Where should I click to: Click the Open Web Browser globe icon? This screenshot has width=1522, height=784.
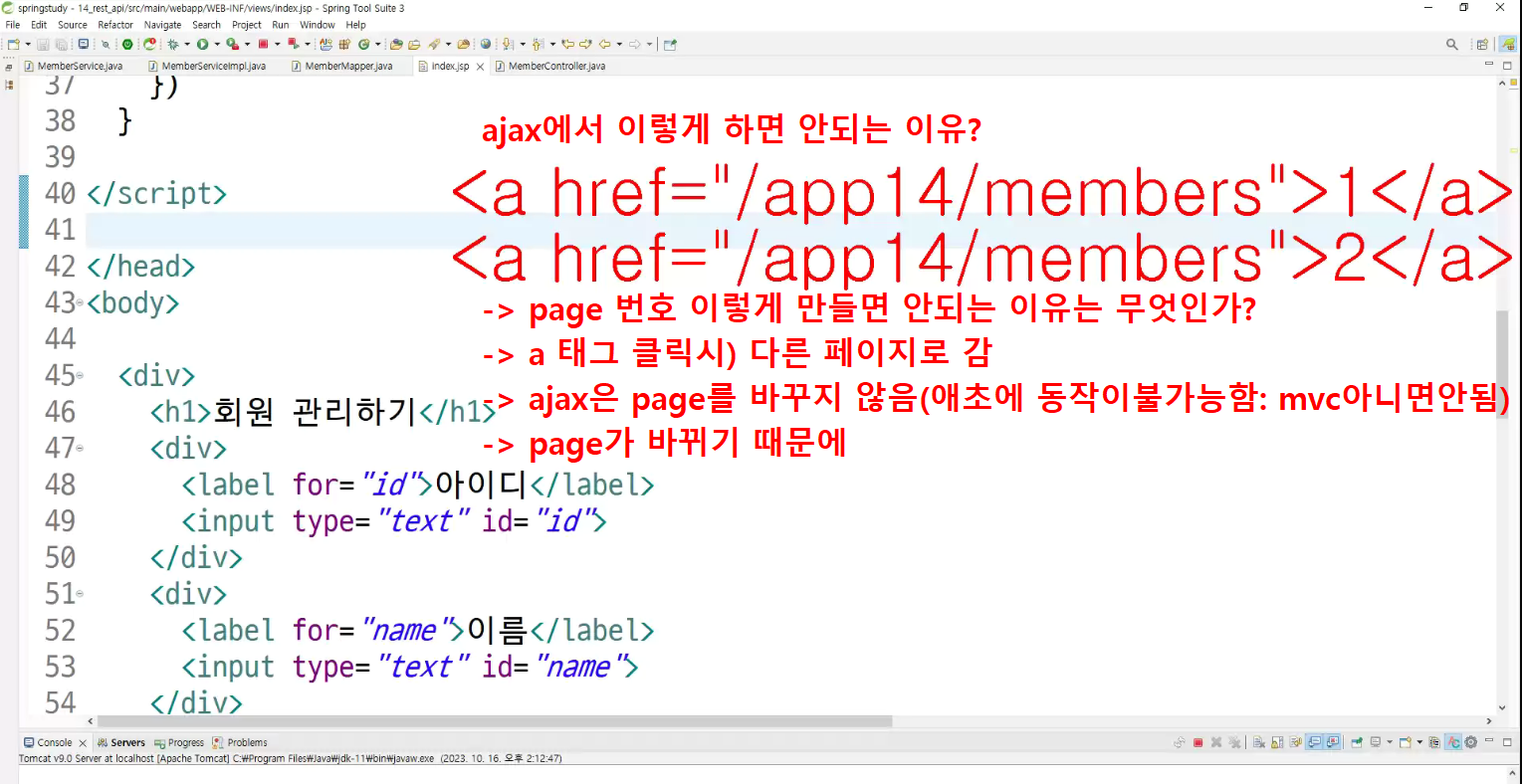click(486, 44)
